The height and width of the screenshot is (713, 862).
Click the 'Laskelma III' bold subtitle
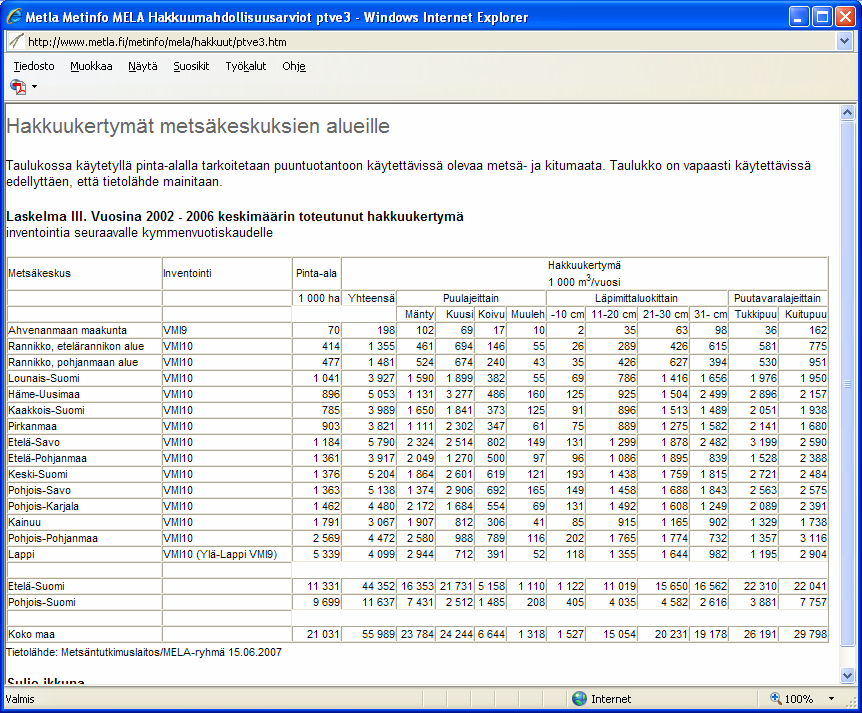(235, 217)
